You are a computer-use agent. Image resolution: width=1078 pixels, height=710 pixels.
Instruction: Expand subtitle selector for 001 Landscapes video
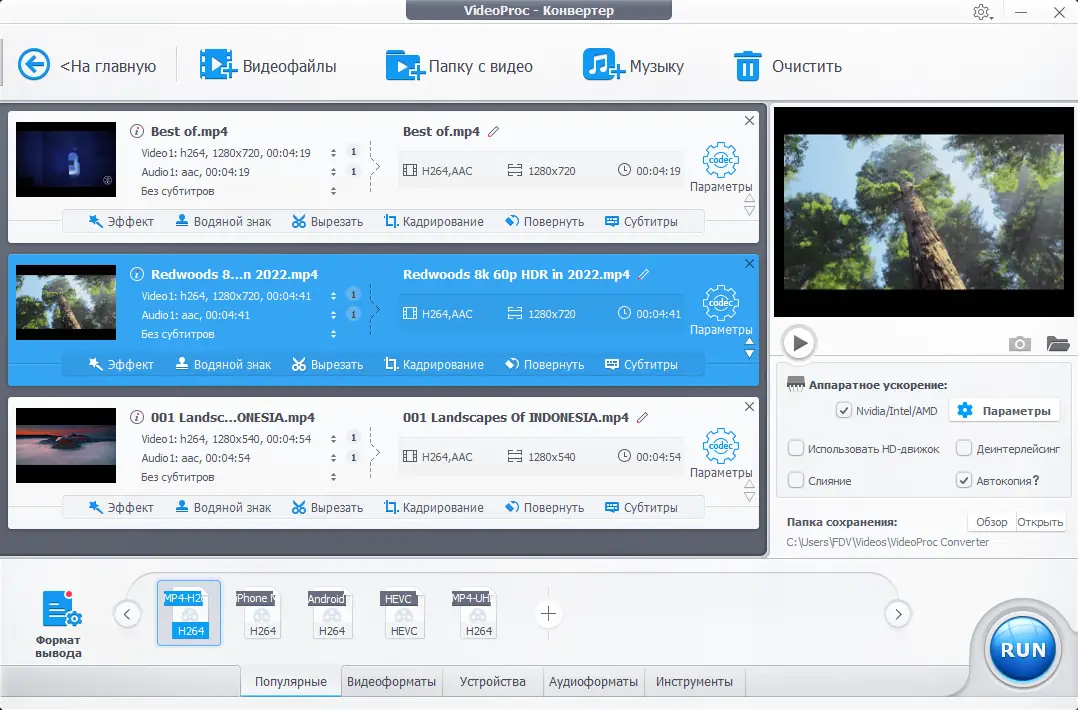coord(333,477)
